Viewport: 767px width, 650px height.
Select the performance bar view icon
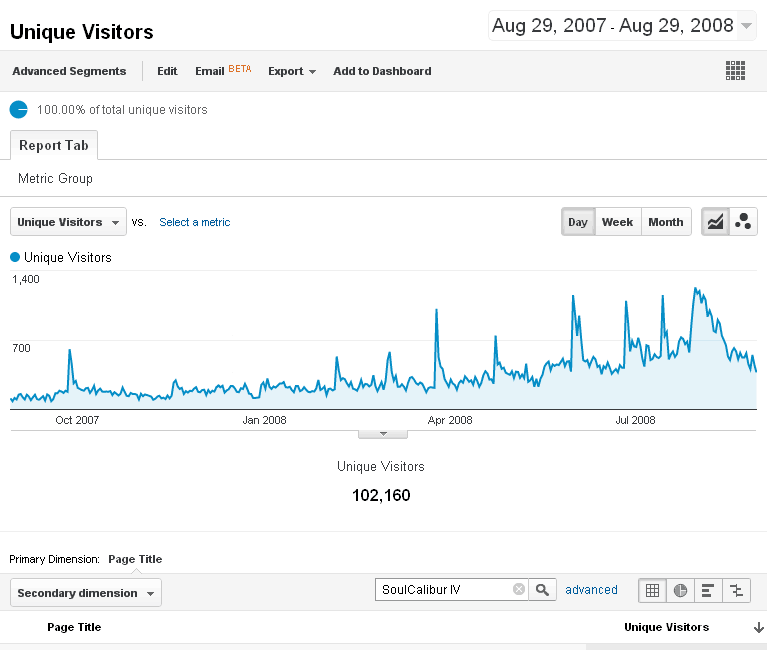[708, 590]
